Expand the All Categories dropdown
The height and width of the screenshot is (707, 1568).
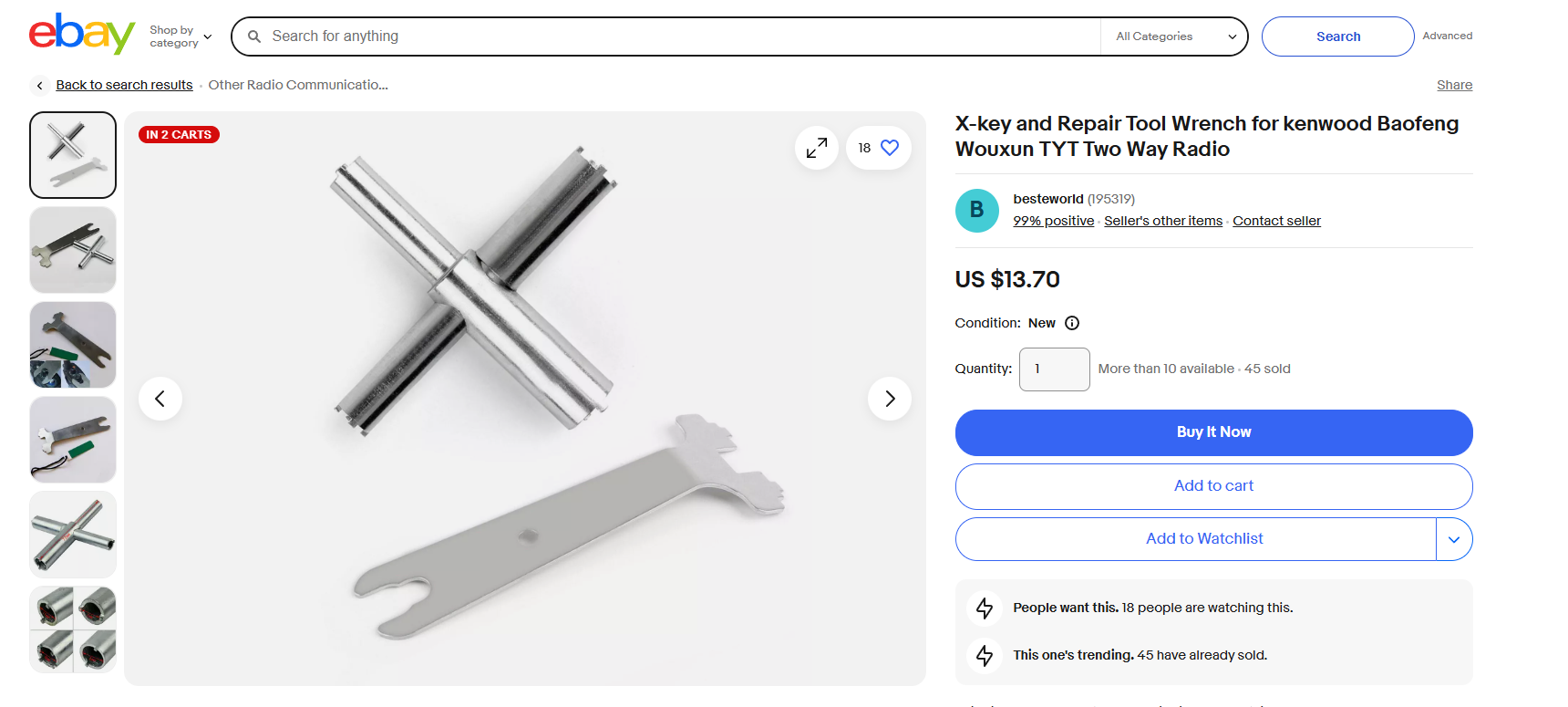point(1175,36)
